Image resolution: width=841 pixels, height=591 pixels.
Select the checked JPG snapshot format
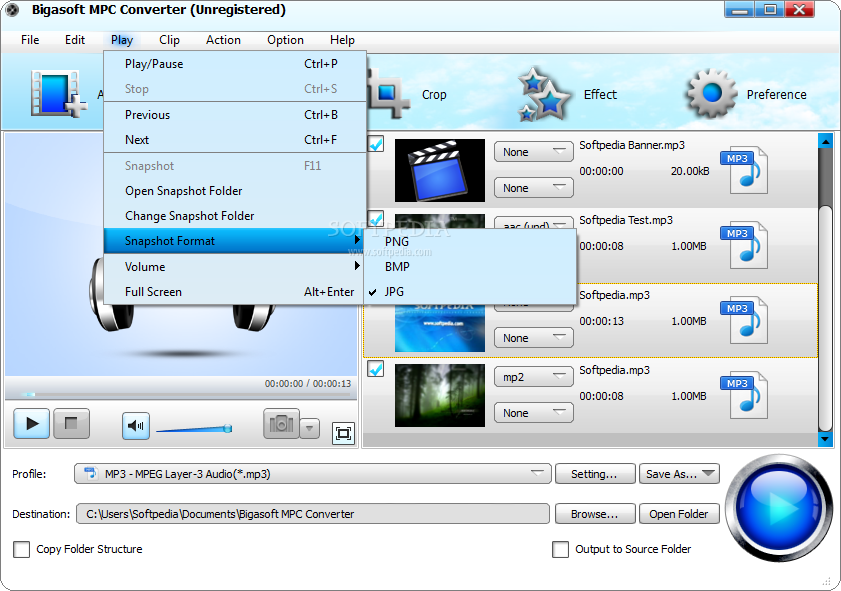(470, 292)
